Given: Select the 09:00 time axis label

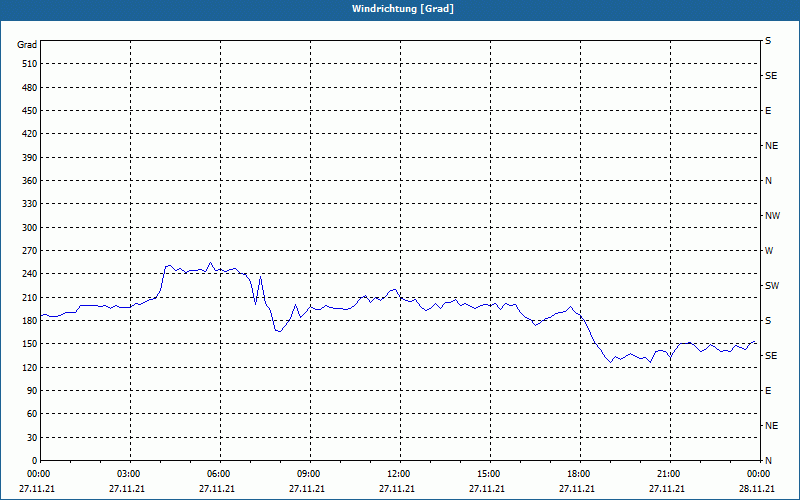Looking at the screenshot, I should (310, 474).
